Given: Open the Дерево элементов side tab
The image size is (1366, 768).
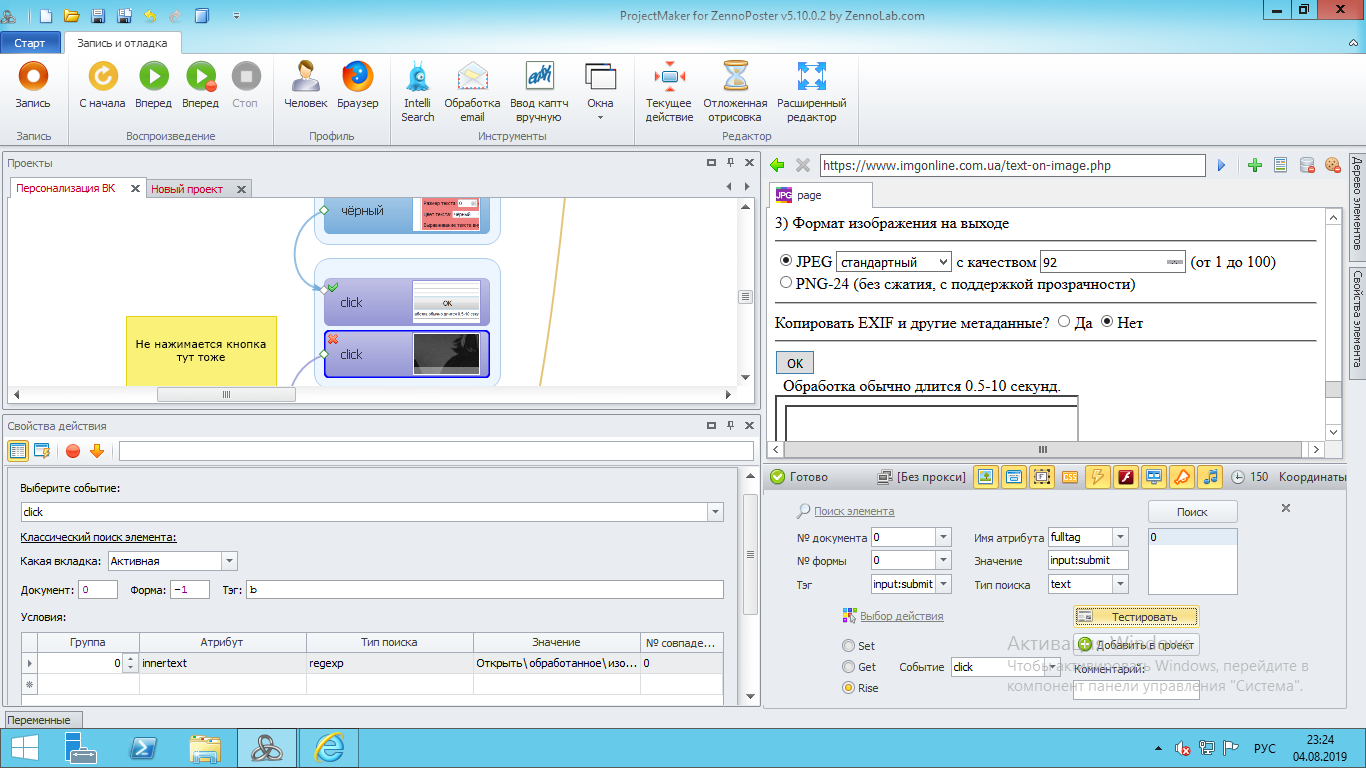Looking at the screenshot, I should tap(1357, 205).
